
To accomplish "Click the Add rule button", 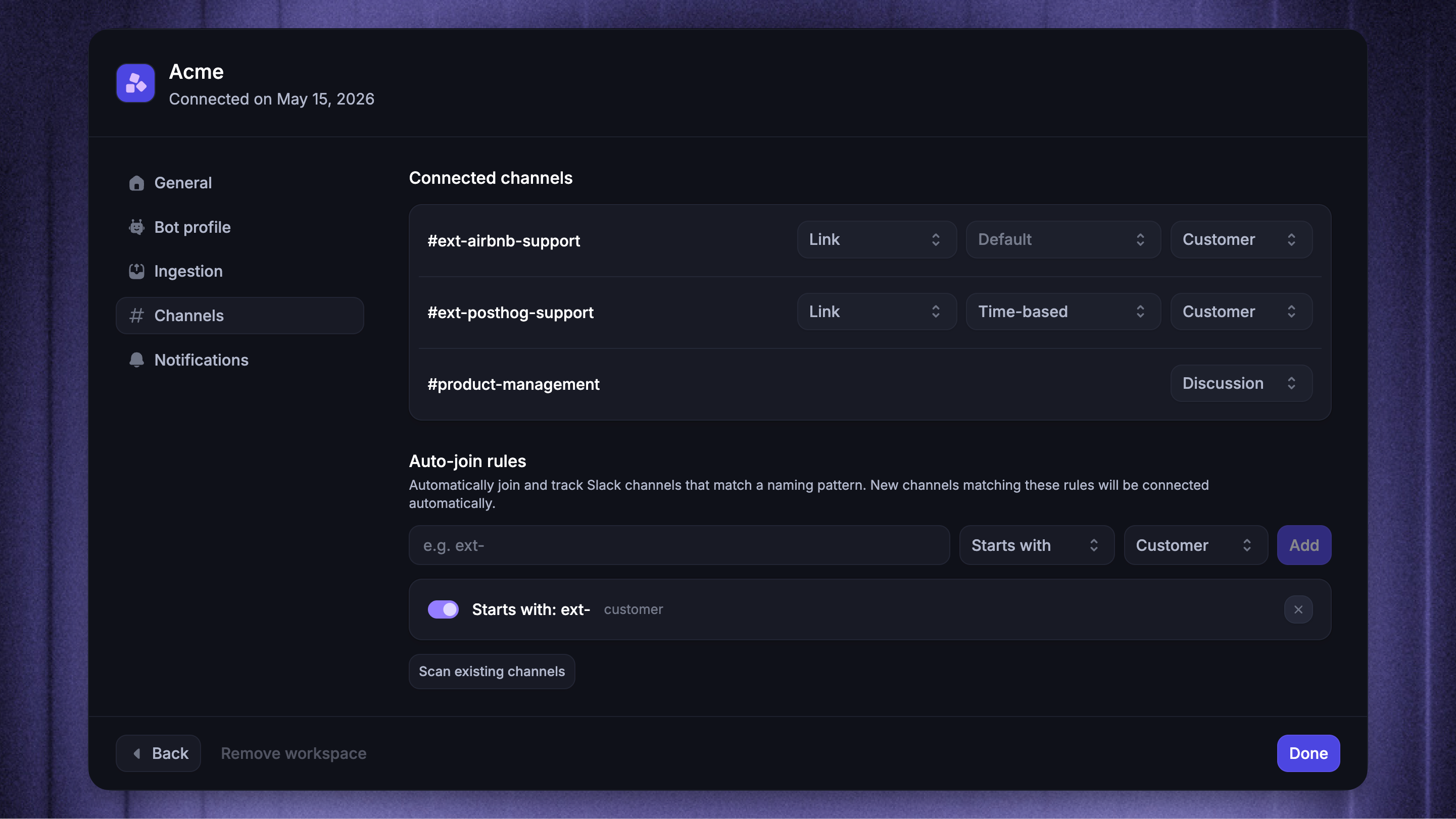I will tap(1304, 545).
